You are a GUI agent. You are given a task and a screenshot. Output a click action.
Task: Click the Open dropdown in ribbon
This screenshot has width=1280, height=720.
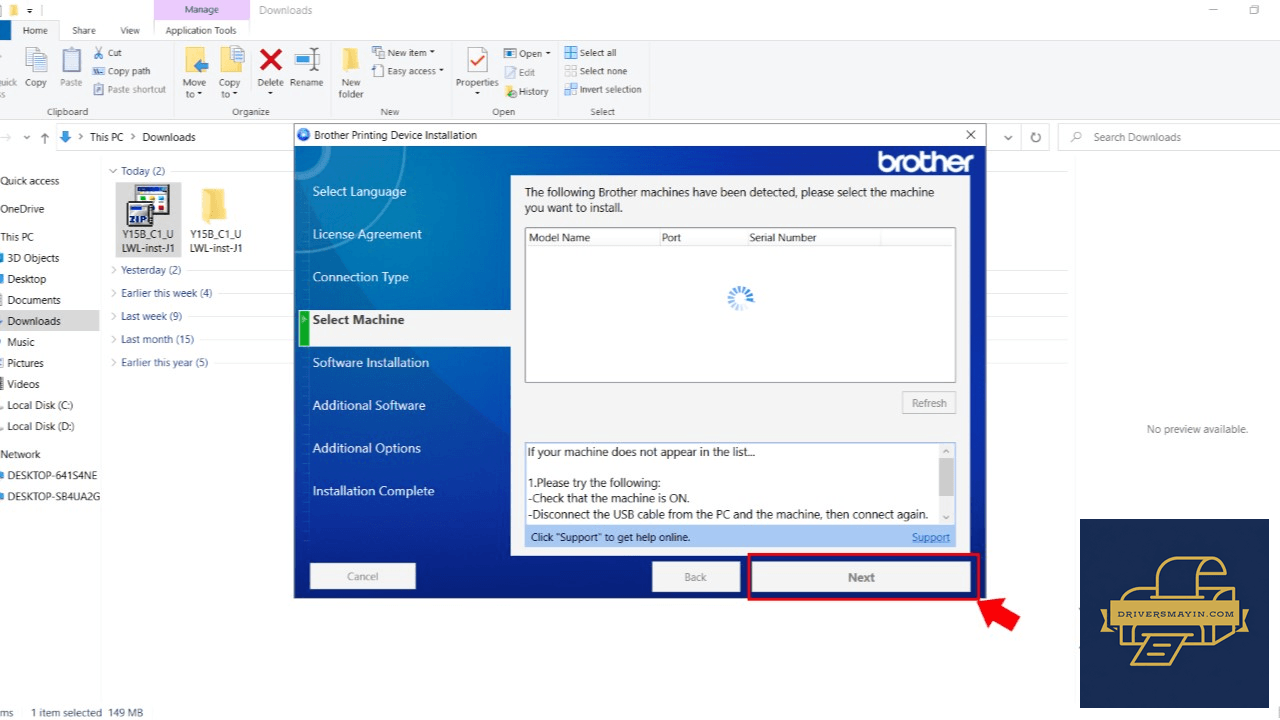(x=527, y=53)
